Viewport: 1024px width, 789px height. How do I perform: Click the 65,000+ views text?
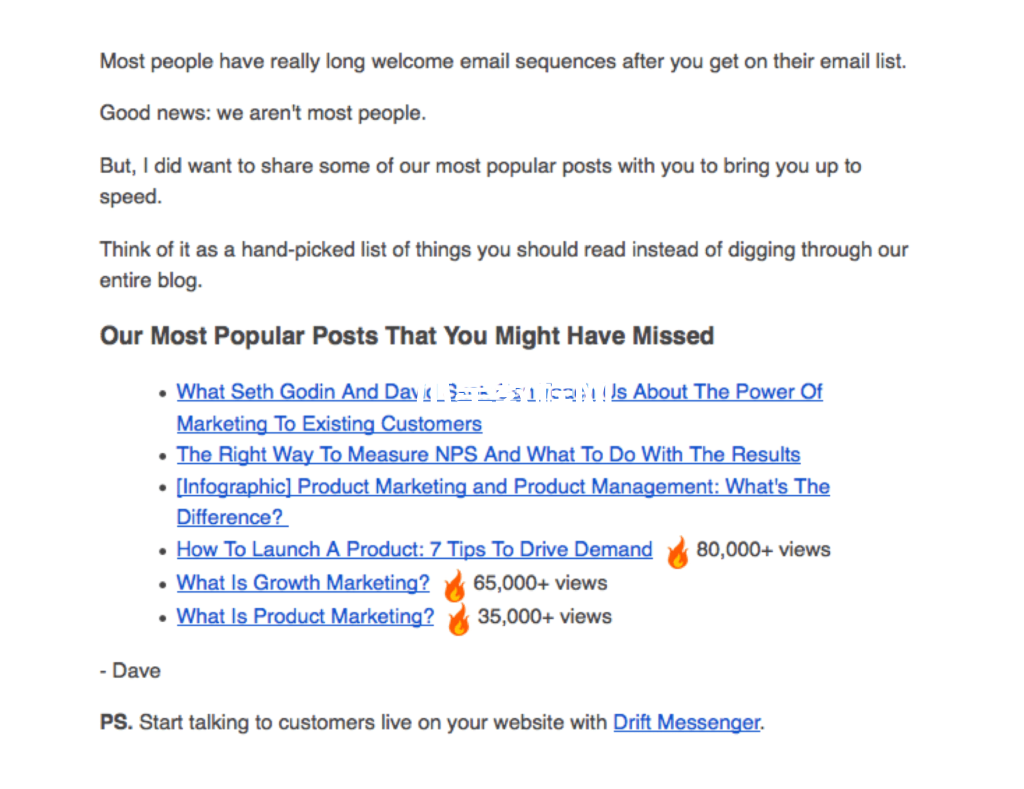click(x=540, y=583)
